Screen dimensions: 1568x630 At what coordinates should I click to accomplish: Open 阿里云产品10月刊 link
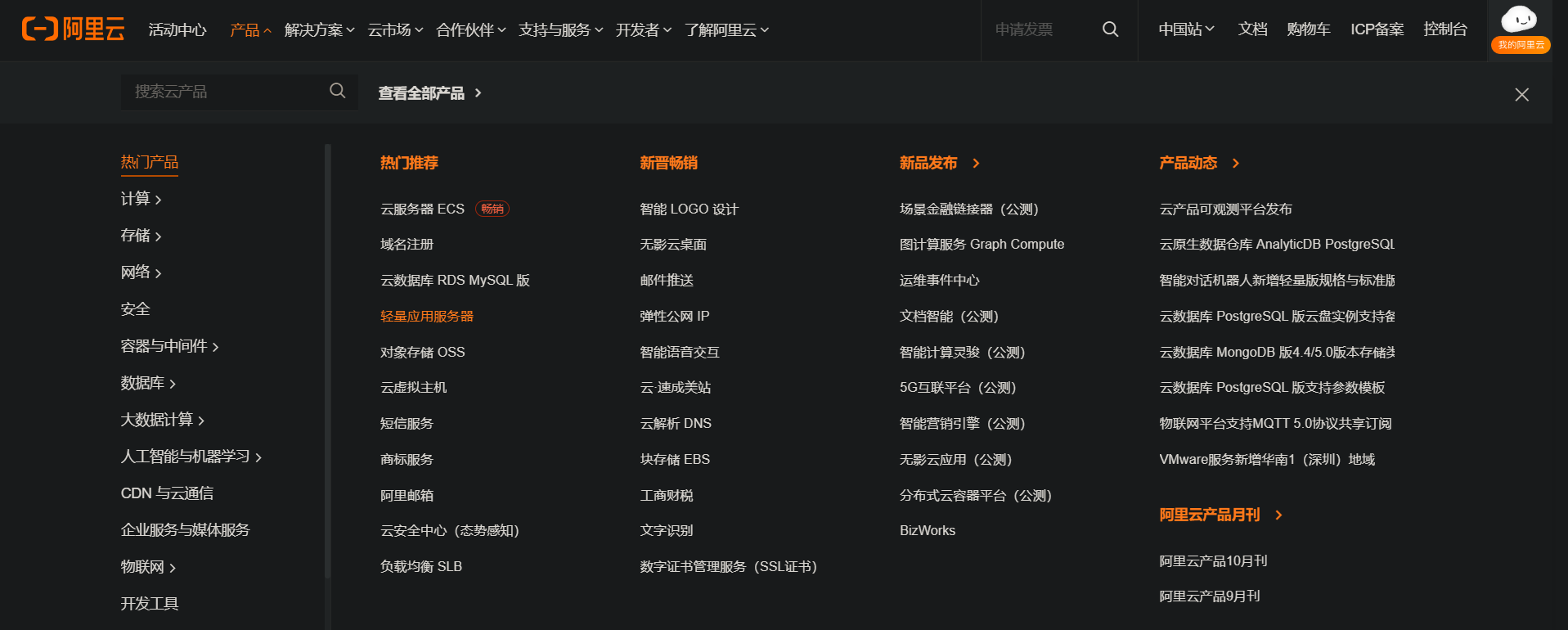point(1213,561)
